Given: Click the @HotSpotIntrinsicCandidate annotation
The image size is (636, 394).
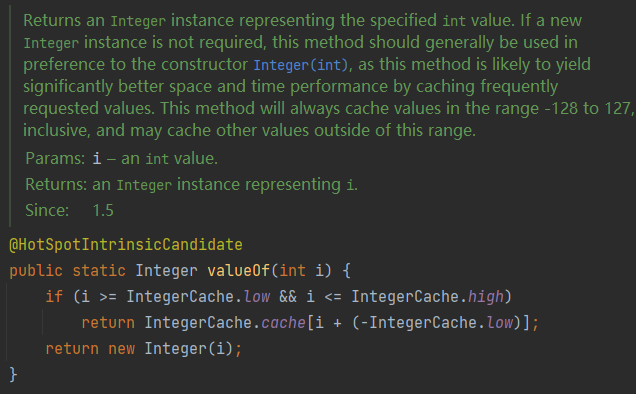Looking at the screenshot, I should pos(126,245).
